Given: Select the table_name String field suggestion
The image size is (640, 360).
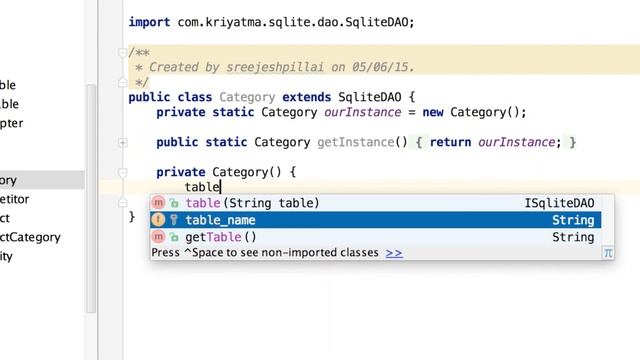Looking at the screenshot, I should [375, 220].
